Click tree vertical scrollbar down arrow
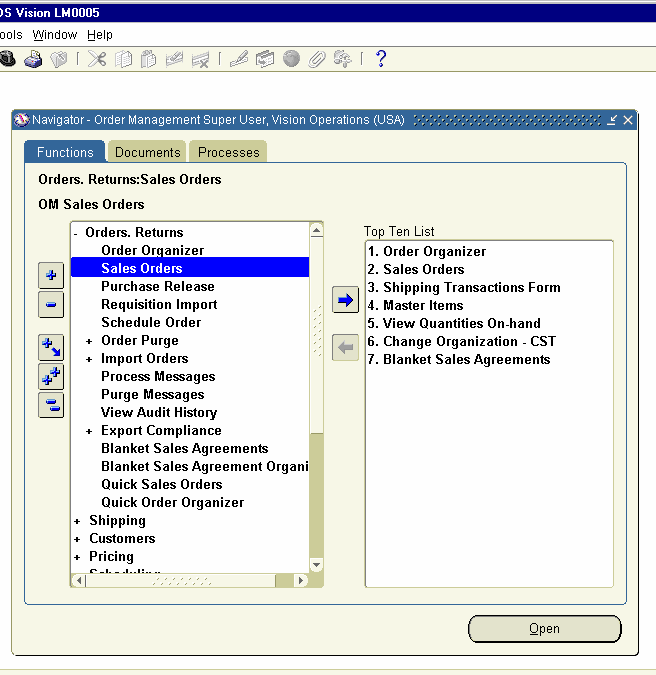 click(x=316, y=565)
